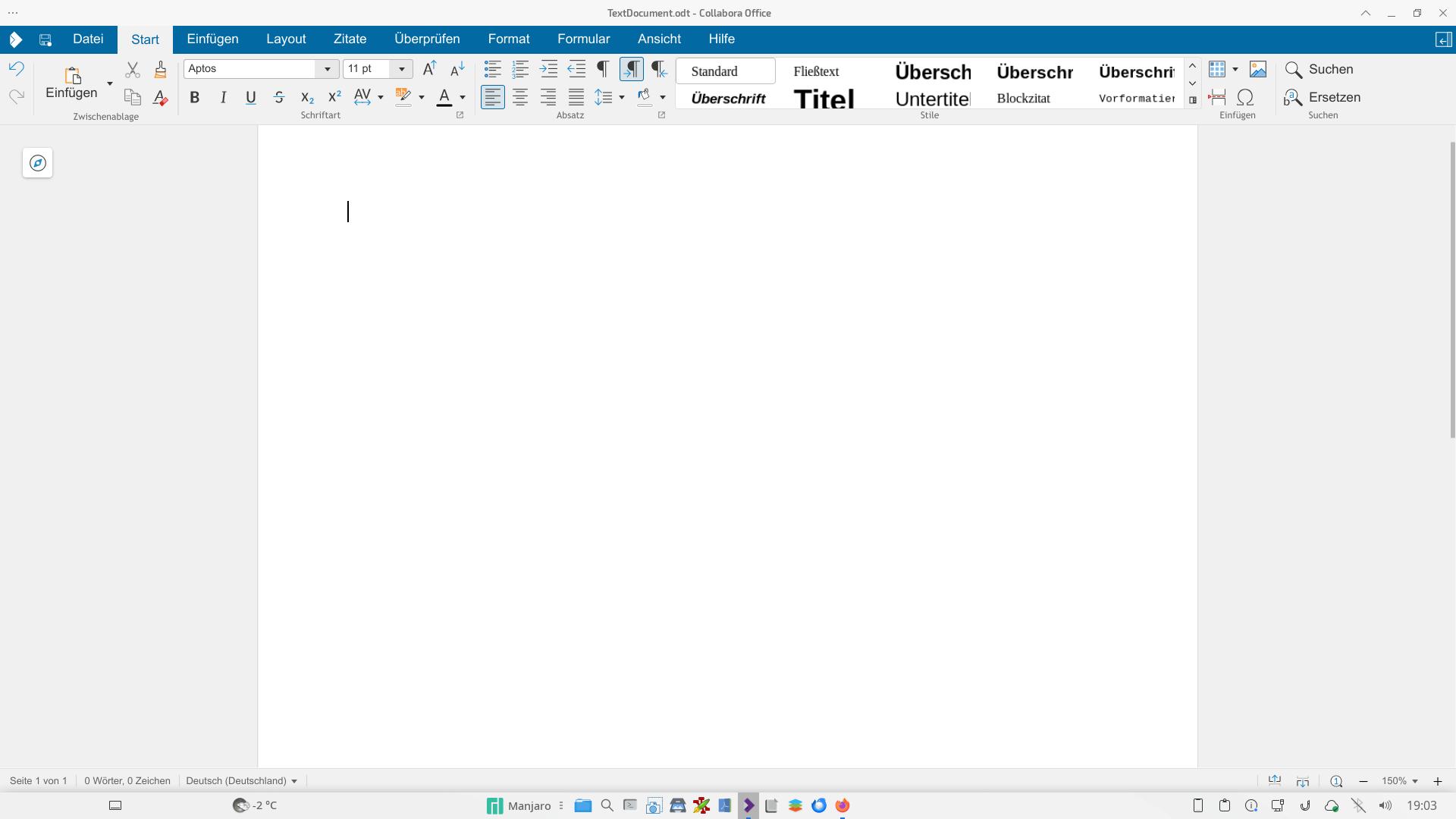Open the Layout tab
Viewport: 1456px width, 819px height.
click(x=286, y=39)
